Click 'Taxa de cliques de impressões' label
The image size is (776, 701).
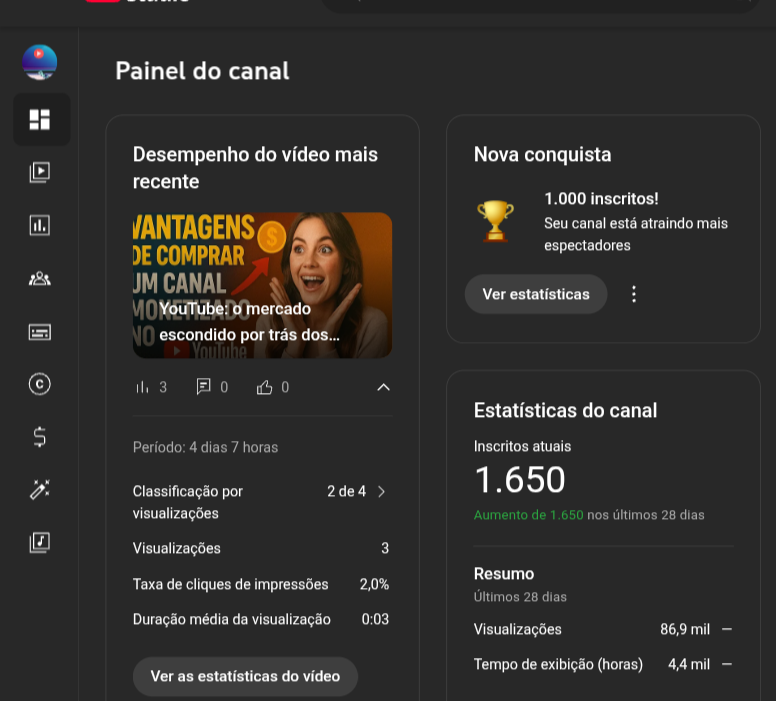[231, 584]
